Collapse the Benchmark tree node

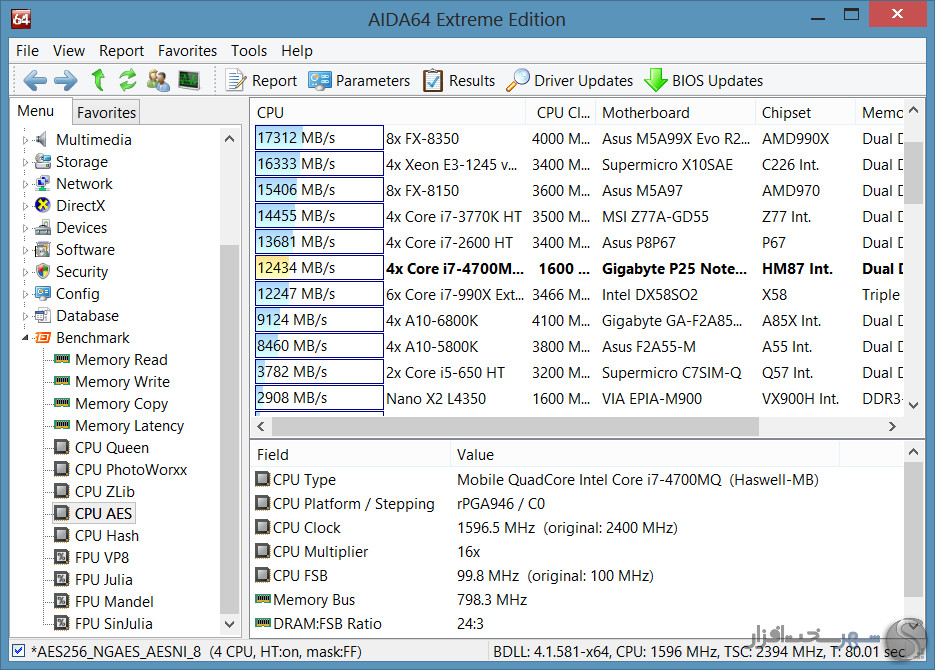click(x=25, y=338)
